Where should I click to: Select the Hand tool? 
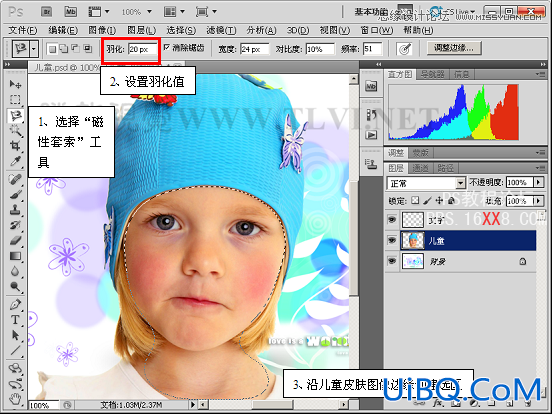[15, 399]
